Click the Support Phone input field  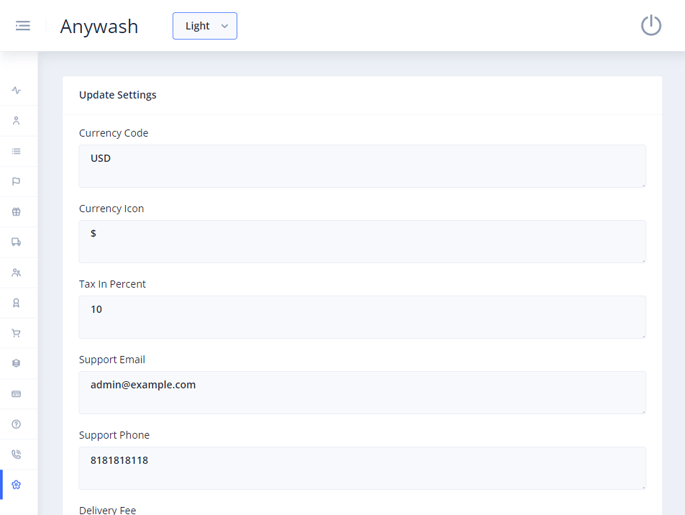[362, 467]
